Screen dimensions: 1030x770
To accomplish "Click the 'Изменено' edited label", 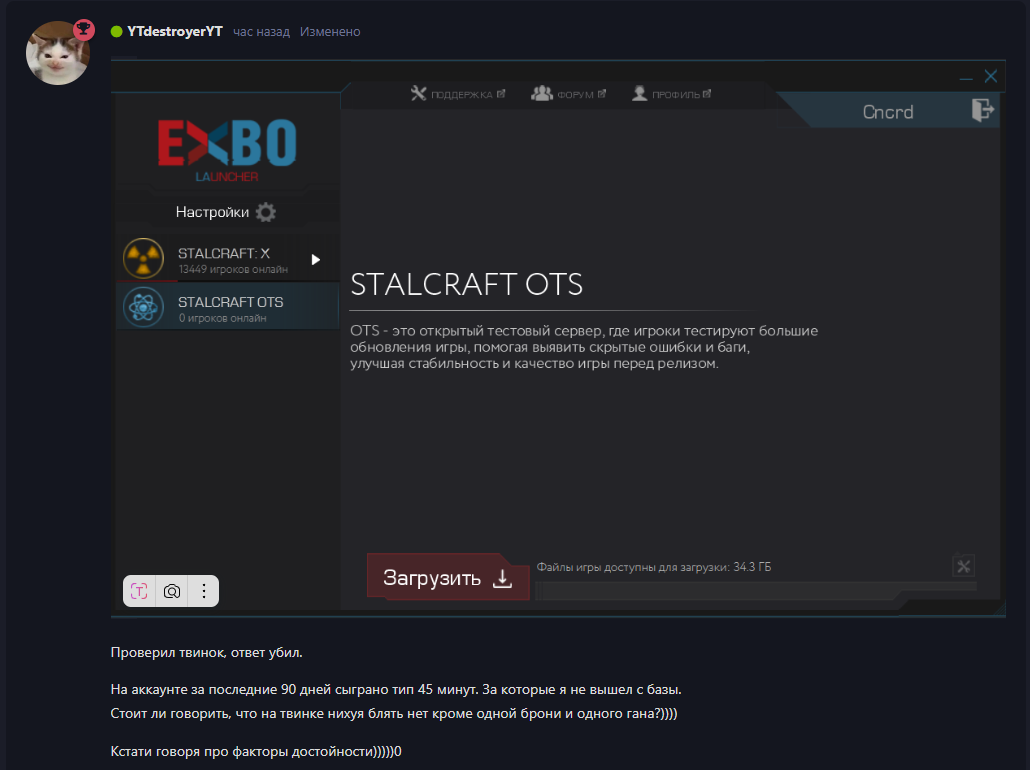I will pos(330,32).
